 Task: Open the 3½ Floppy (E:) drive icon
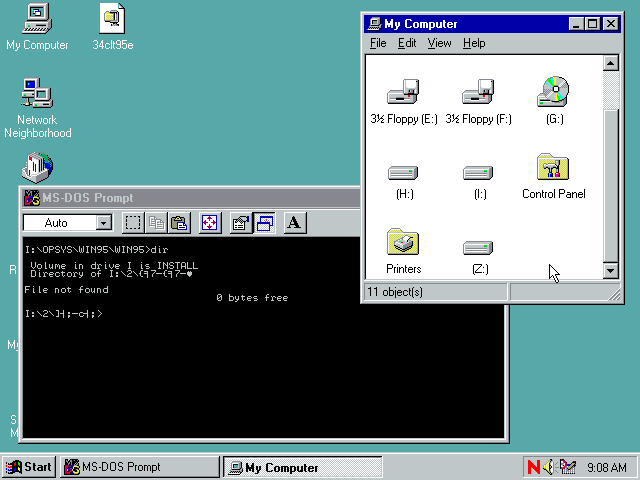pyautogui.click(x=403, y=91)
